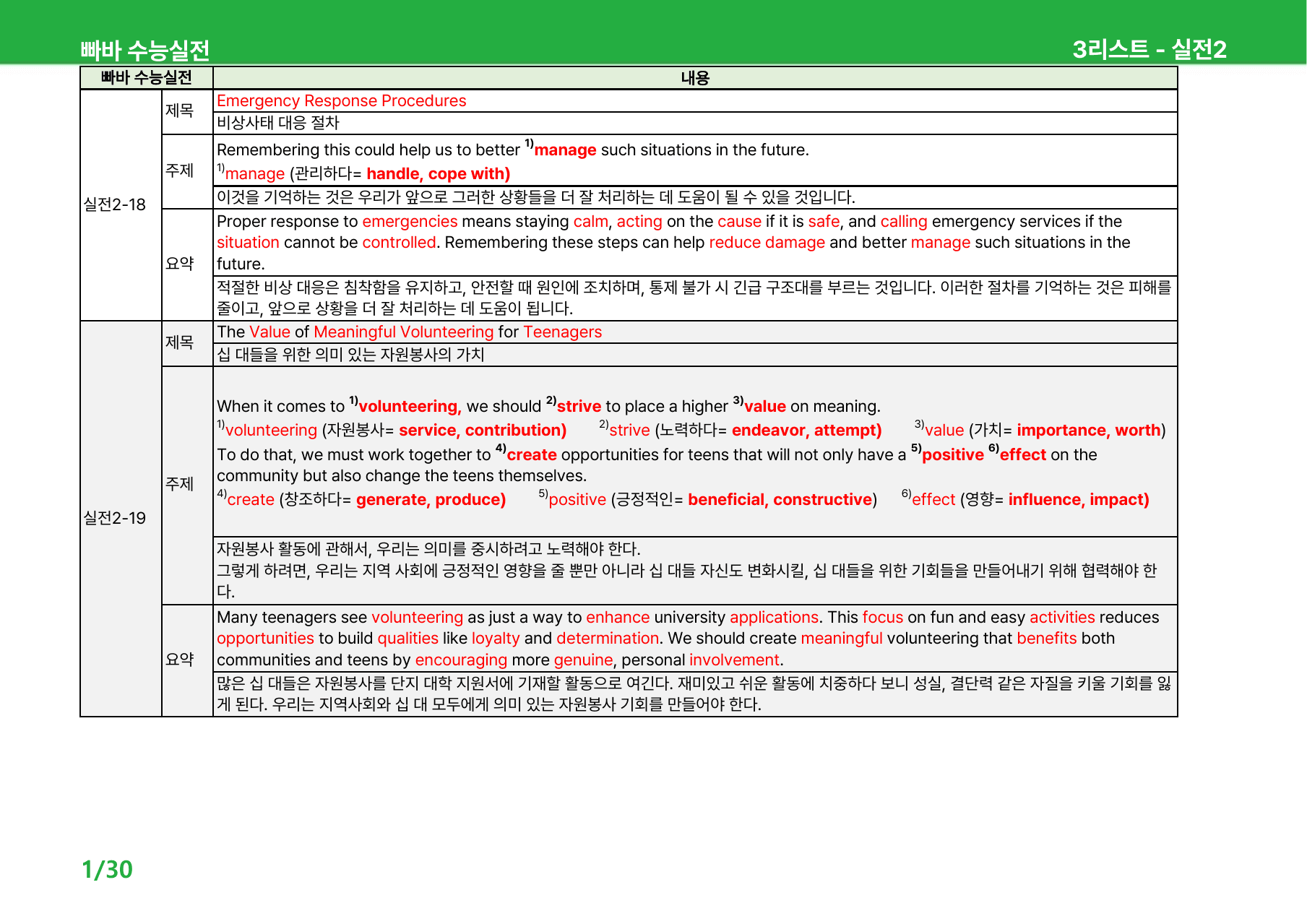
Task: Click the '제목' label in the 실전2-19 row
Action: pyautogui.click(x=180, y=343)
